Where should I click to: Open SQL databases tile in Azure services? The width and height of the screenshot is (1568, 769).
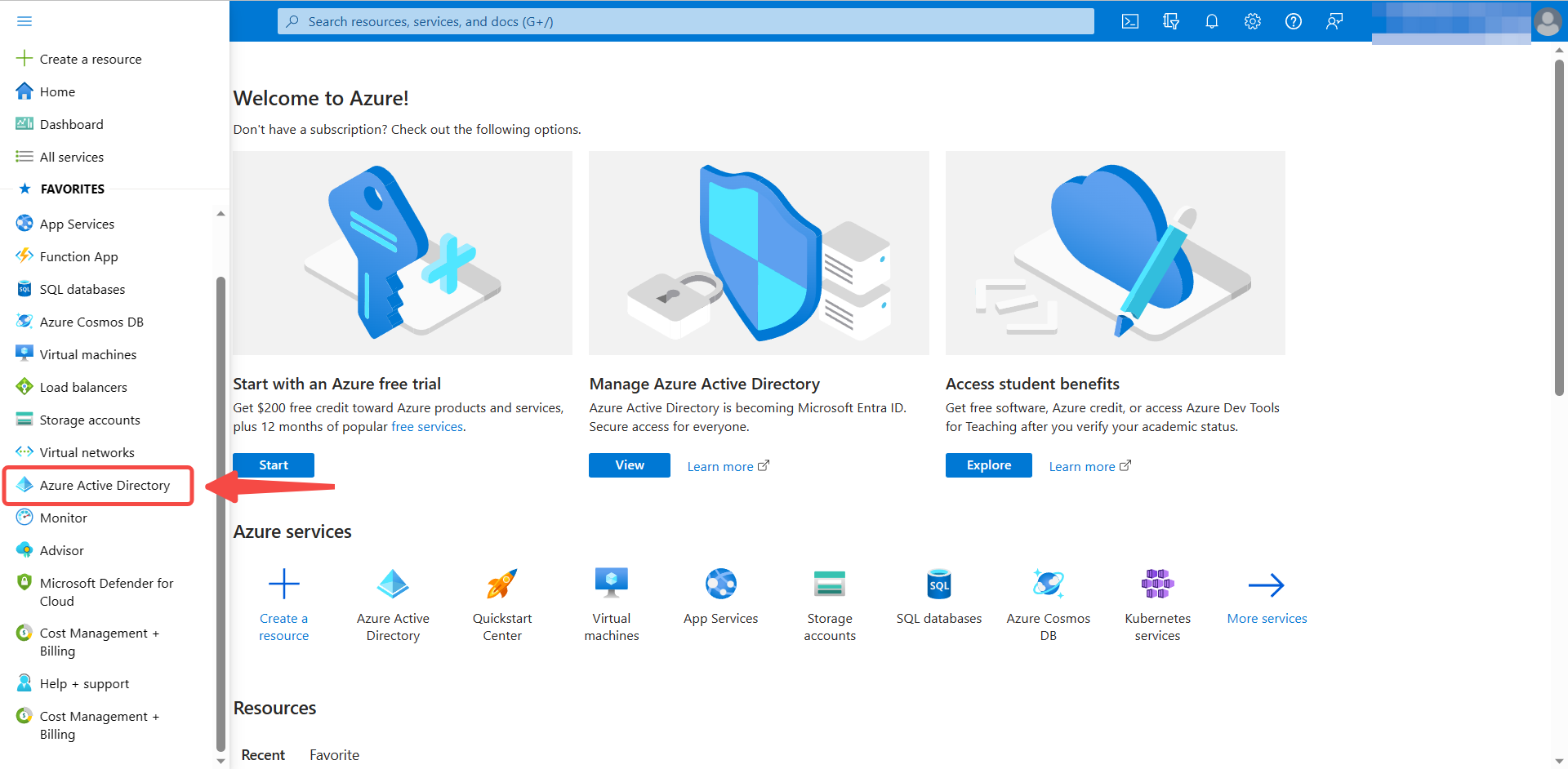coord(939,597)
